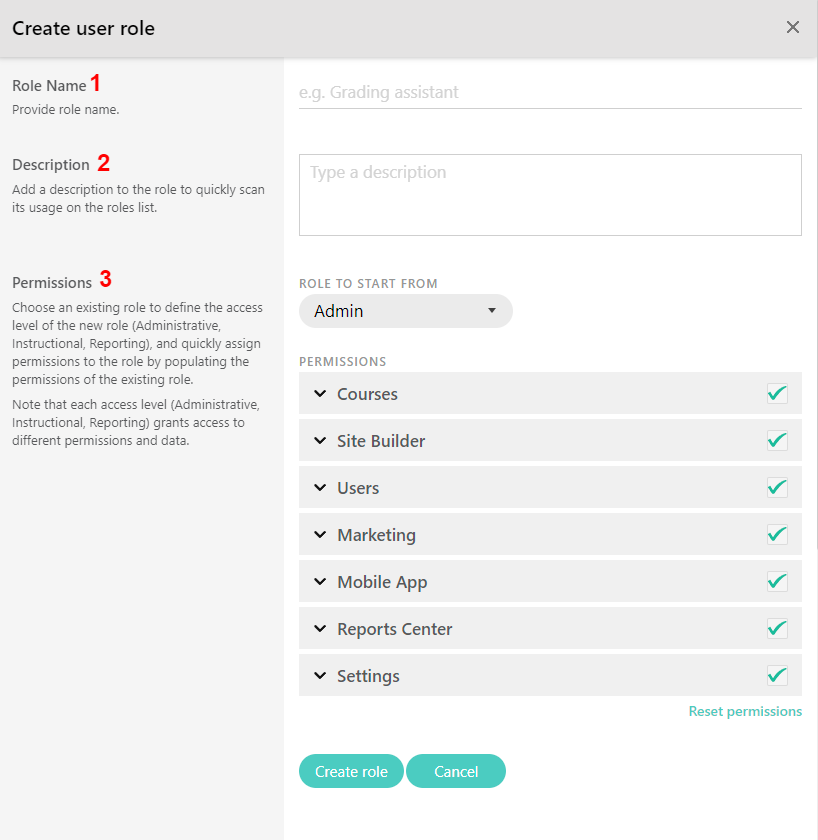
Task: Expand the Users permissions section
Action: (320, 487)
